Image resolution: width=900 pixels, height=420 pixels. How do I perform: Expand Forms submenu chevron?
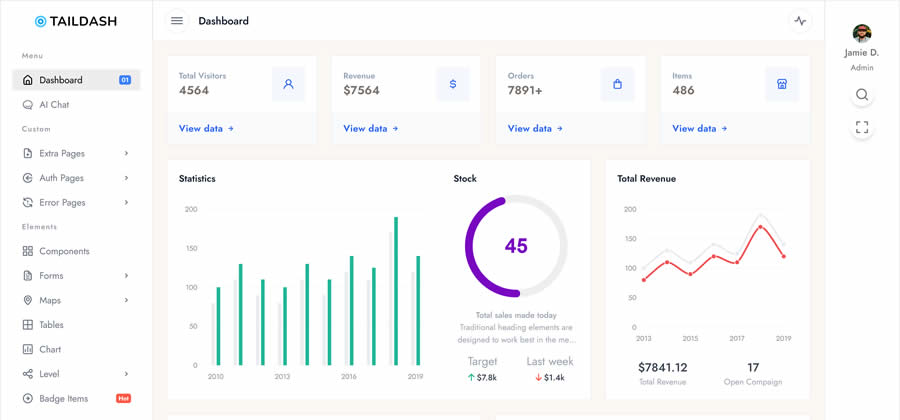coord(126,276)
